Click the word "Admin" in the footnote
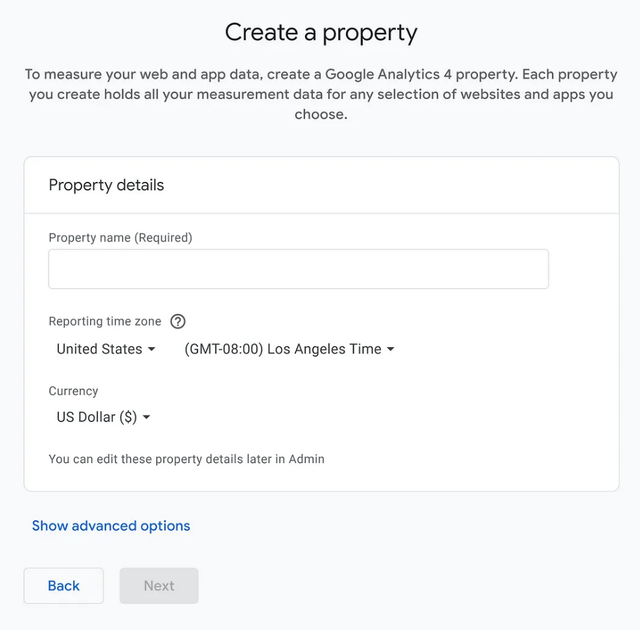 [x=307, y=459]
